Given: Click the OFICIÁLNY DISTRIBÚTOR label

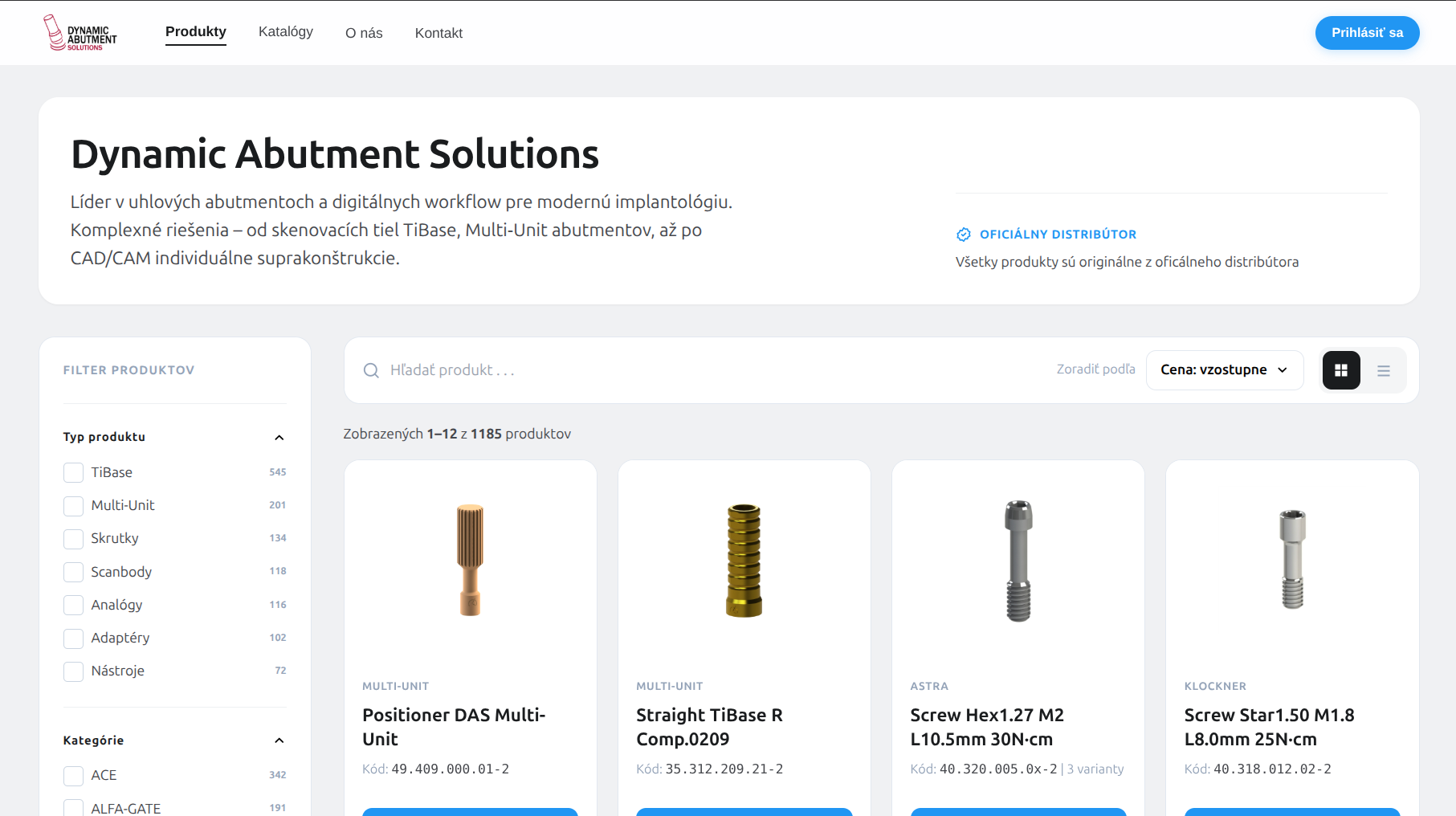Looking at the screenshot, I should pyautogui.click(x=1058, y=235).
